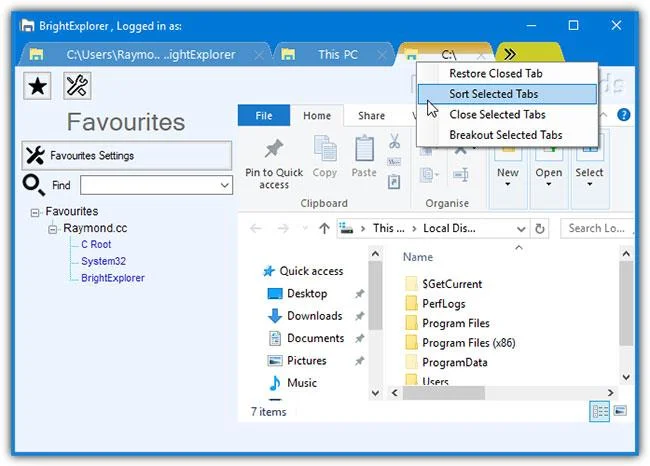Click the Find magnifying glass icon
This screenshot has width=650, height=466.
tap(34, 185)
